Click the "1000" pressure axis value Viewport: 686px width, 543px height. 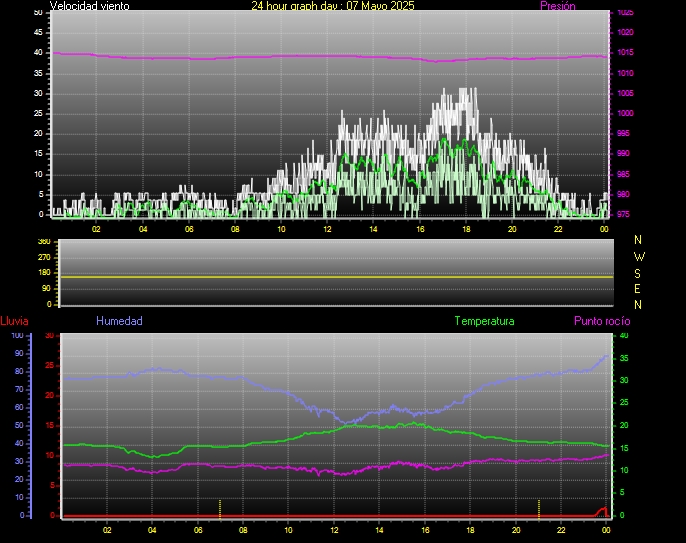[625, 113]
